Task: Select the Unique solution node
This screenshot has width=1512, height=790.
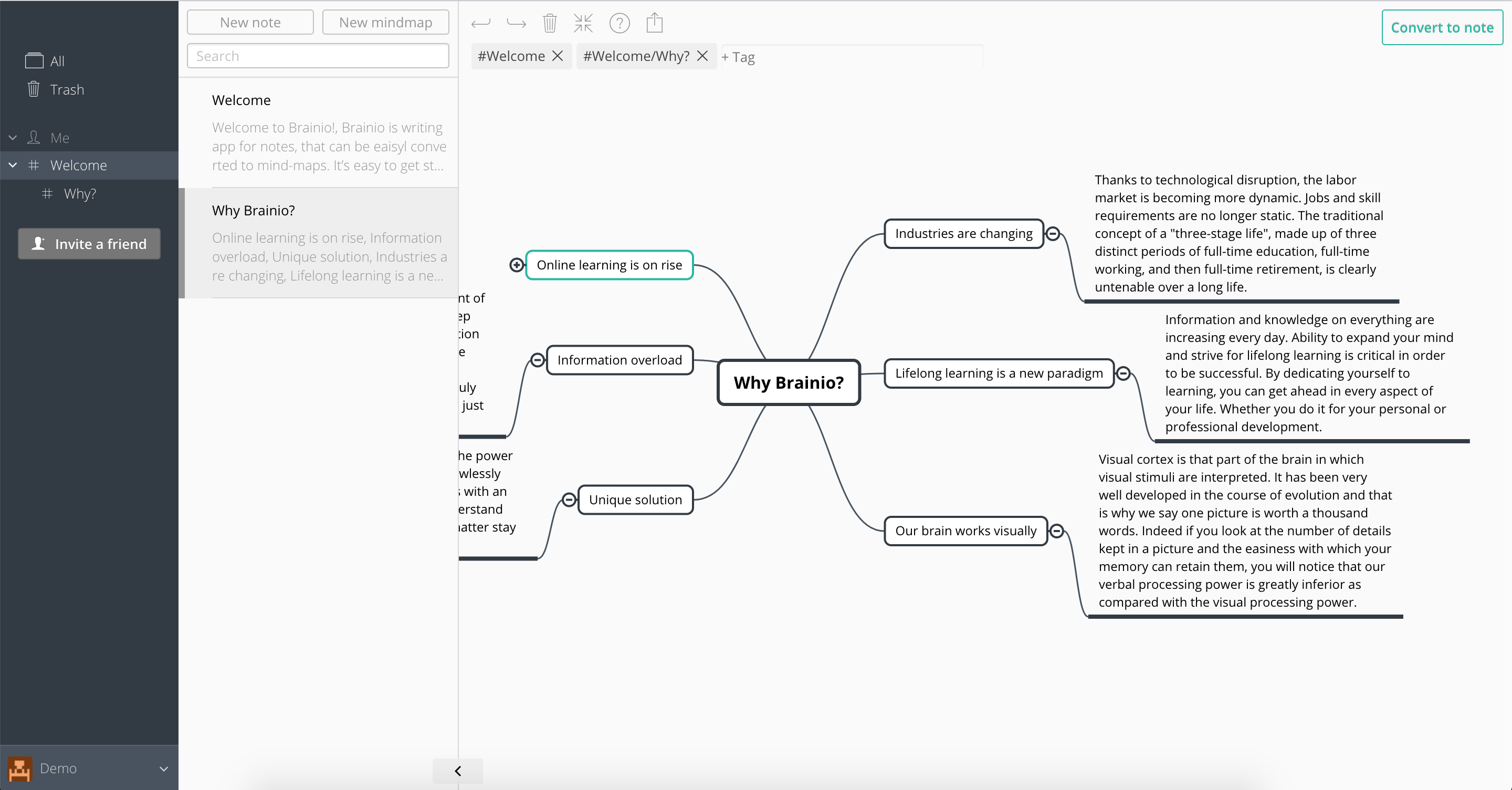Action: pyautogui.click(x=636, y=500)
